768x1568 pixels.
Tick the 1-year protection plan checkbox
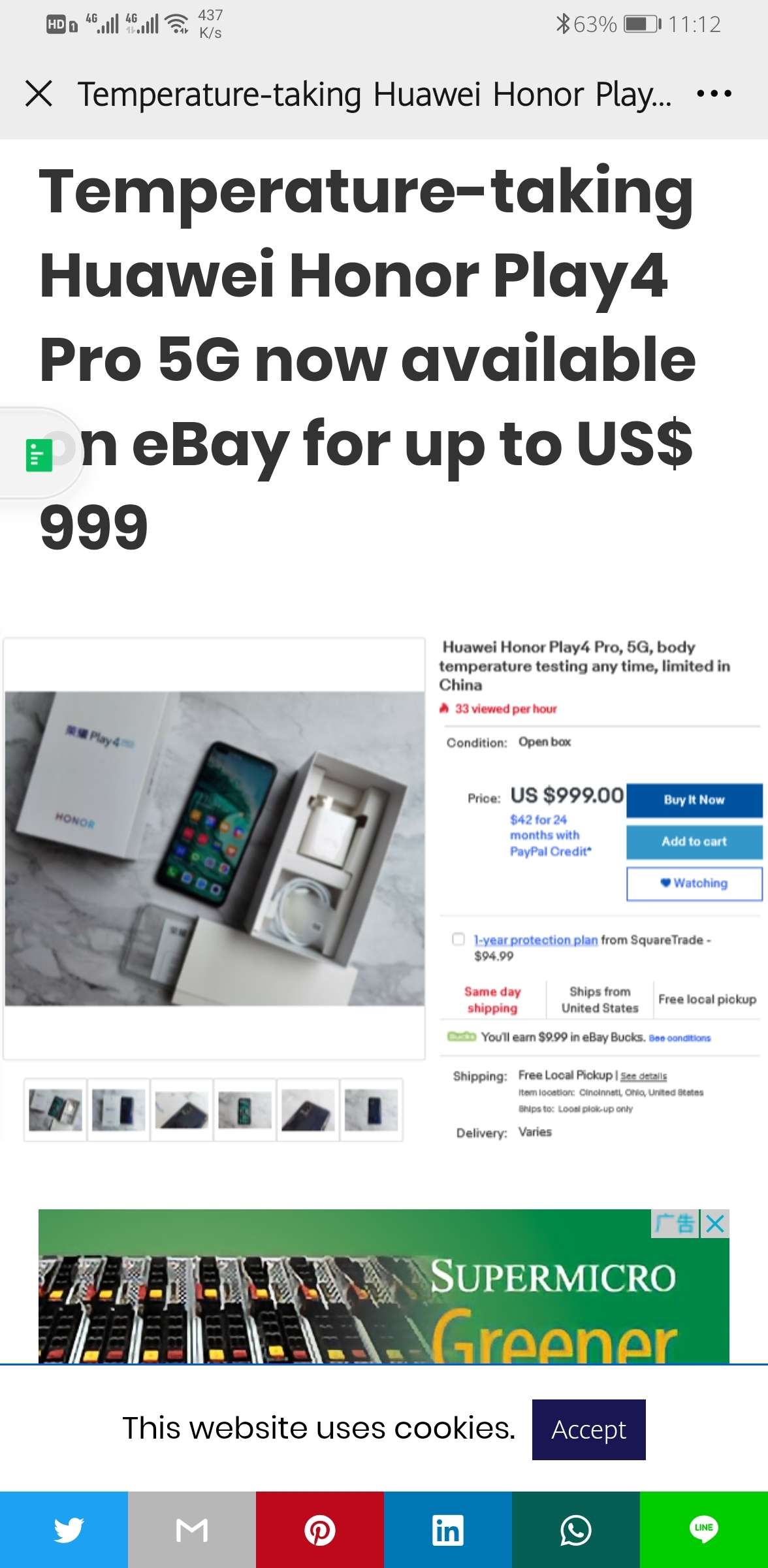coord(458,939)
